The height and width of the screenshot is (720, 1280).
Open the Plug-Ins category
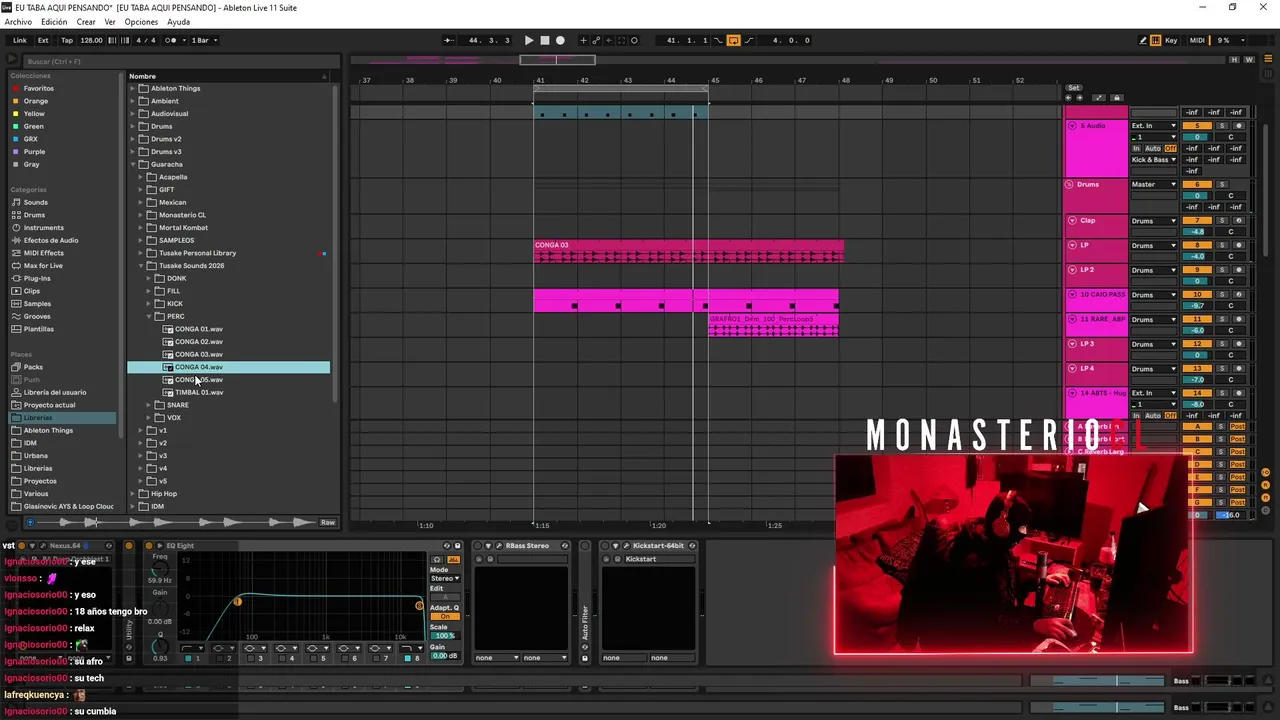(37, 278)
